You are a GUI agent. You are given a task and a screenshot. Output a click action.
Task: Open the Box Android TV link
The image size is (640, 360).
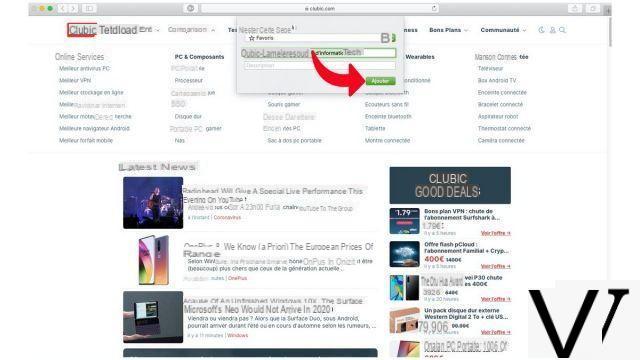pyautogui.click(x=497, y=80)
